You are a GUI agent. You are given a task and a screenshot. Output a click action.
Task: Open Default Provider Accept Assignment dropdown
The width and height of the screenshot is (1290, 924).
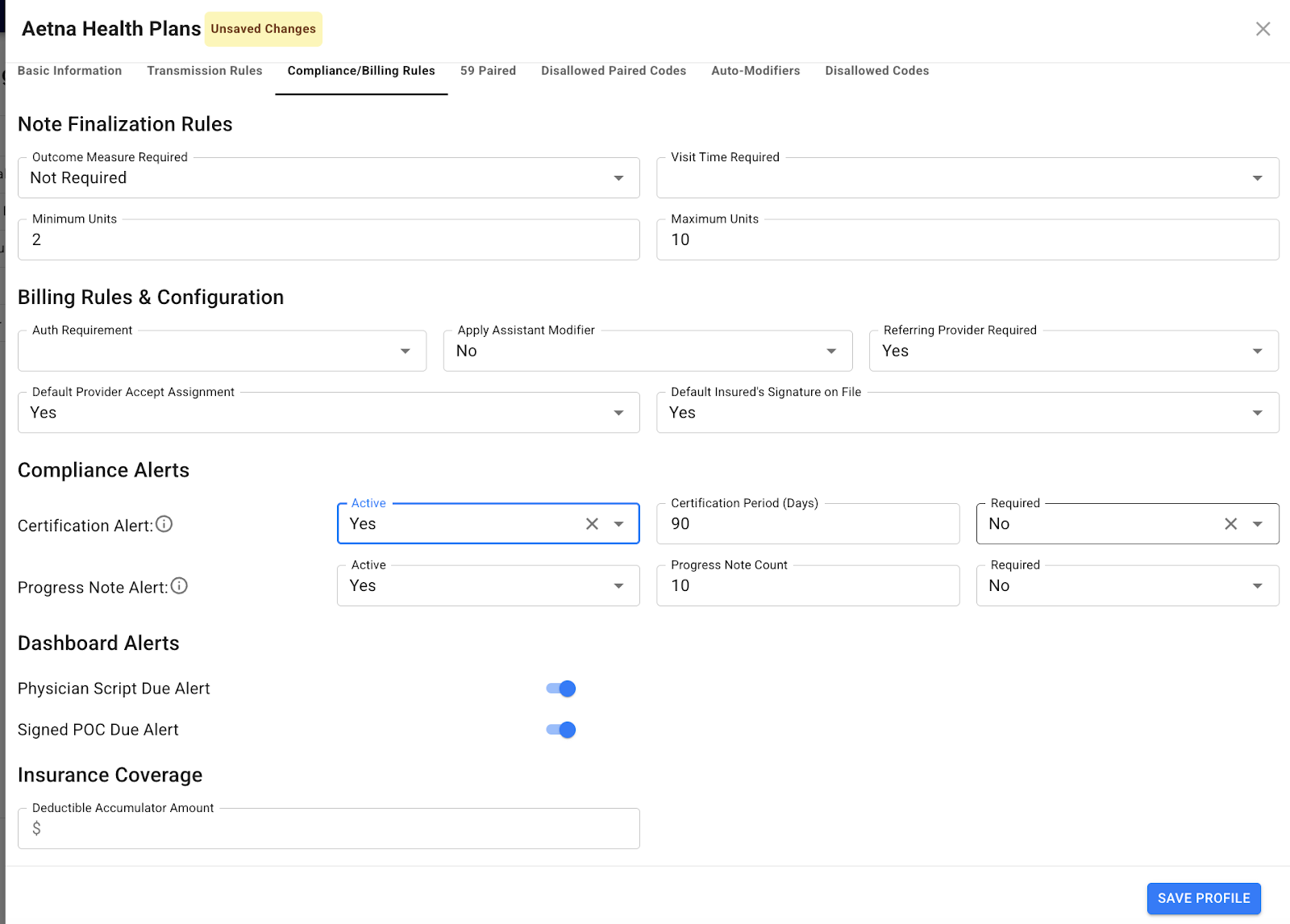tap(329, 413)
